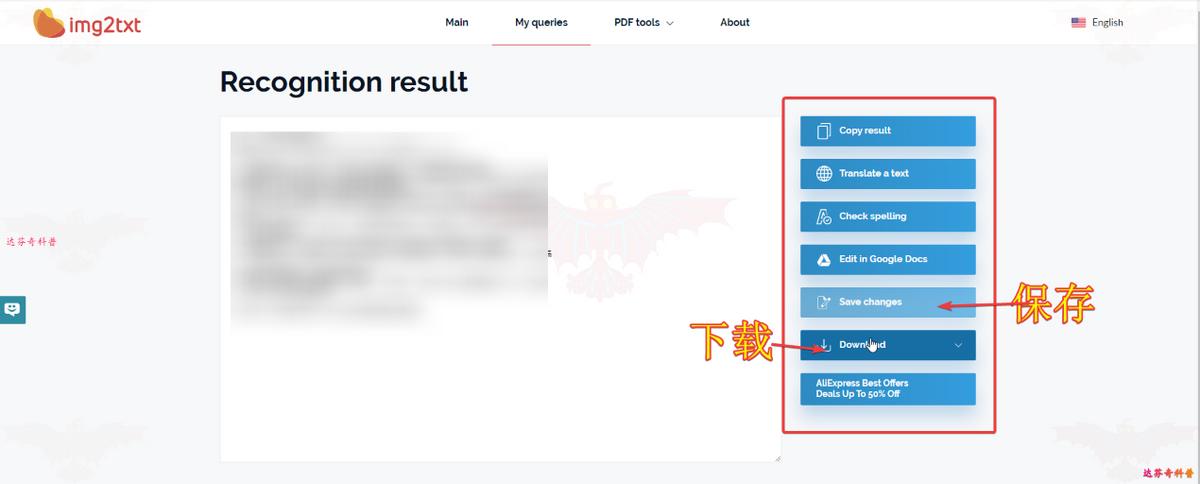Viewport: 1200px width, 484px height.
Task: Expand the PDF tools menu
Action: 644,22
